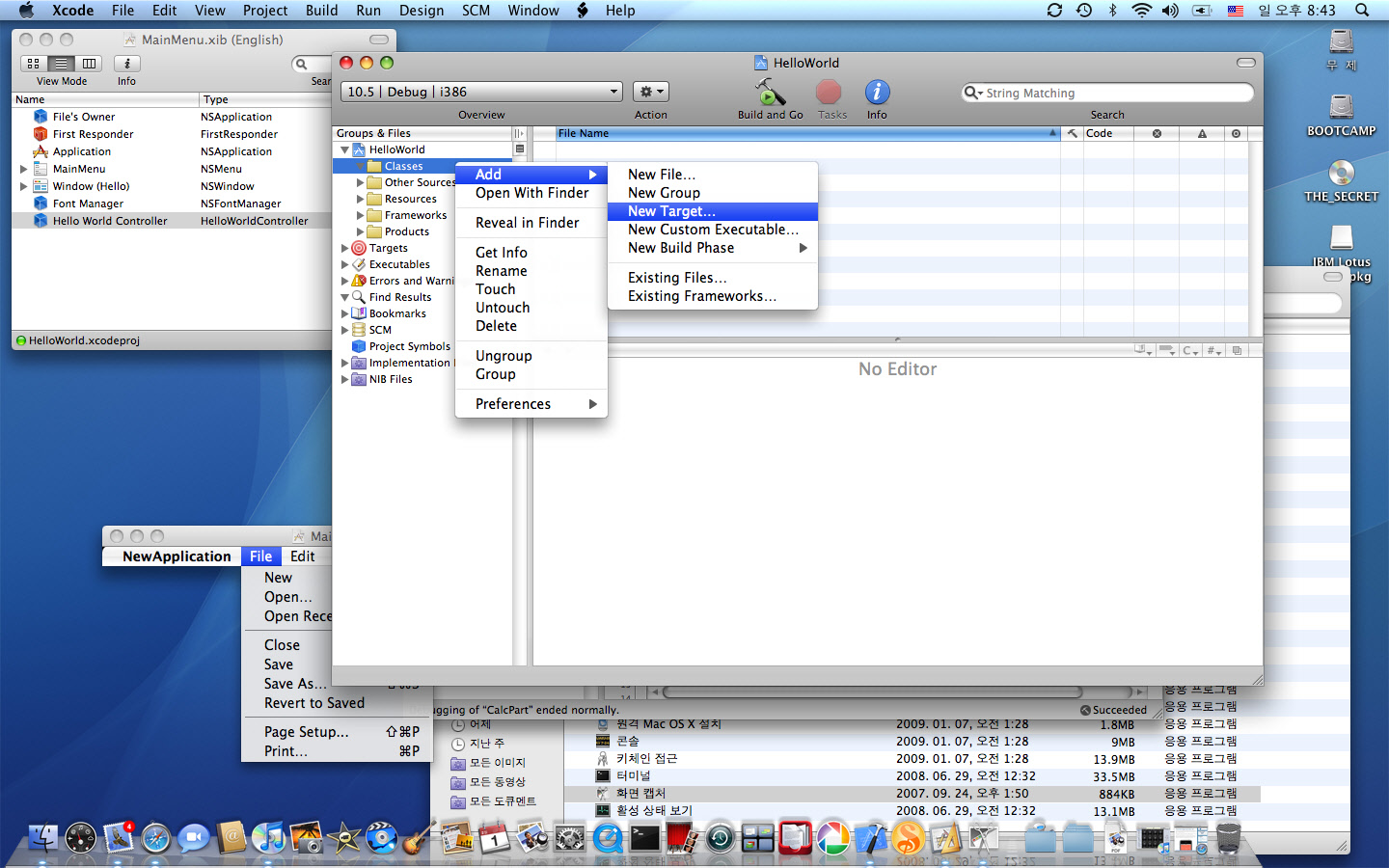Open the Preferences submenu in context menu
The height and width of the screenshot is (868, 1389).
531,404
